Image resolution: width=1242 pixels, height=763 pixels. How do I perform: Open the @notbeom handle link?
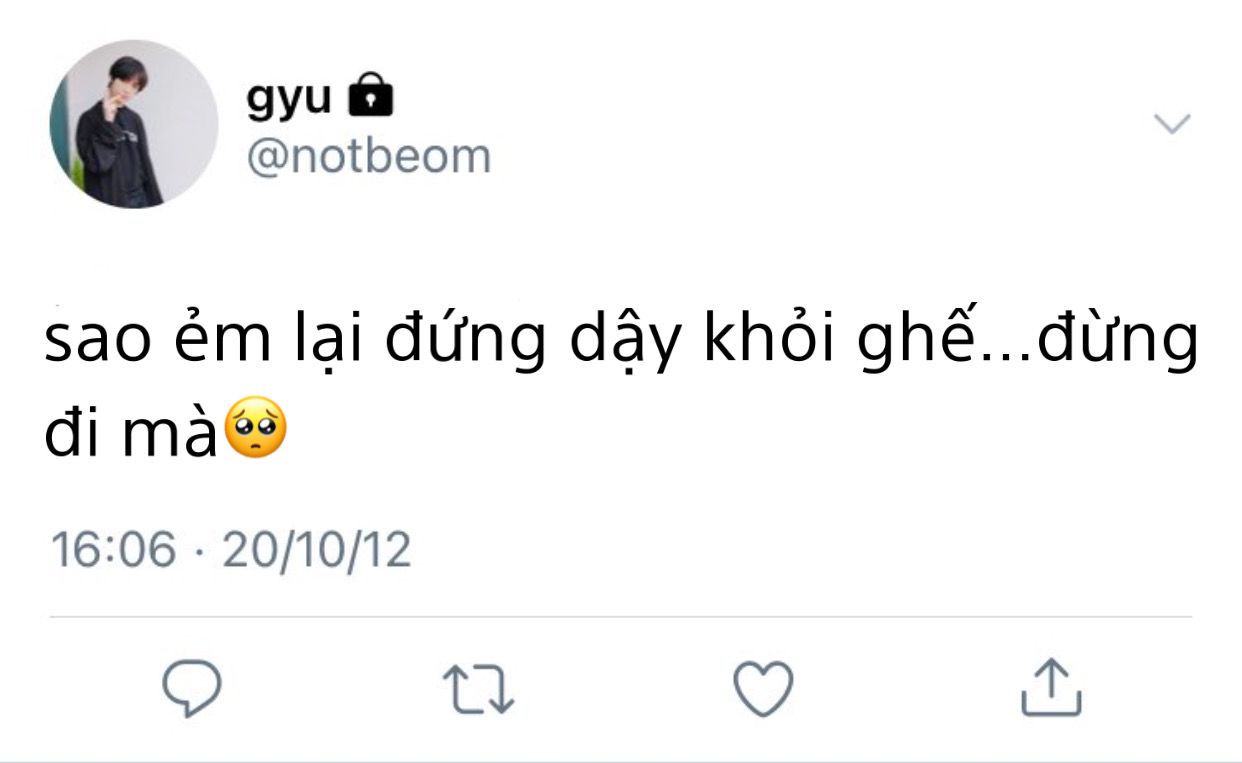368,157
